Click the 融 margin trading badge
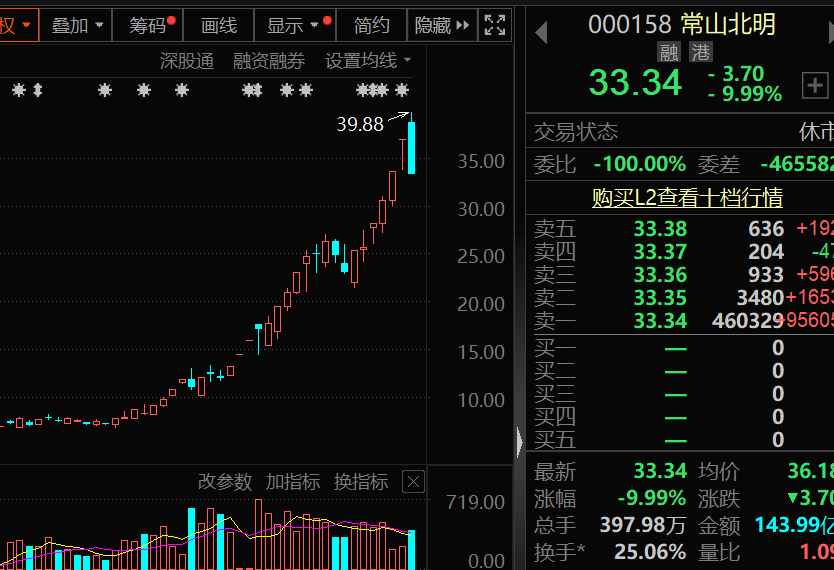Viewport: 834px width, 570px height. (669, 52)
